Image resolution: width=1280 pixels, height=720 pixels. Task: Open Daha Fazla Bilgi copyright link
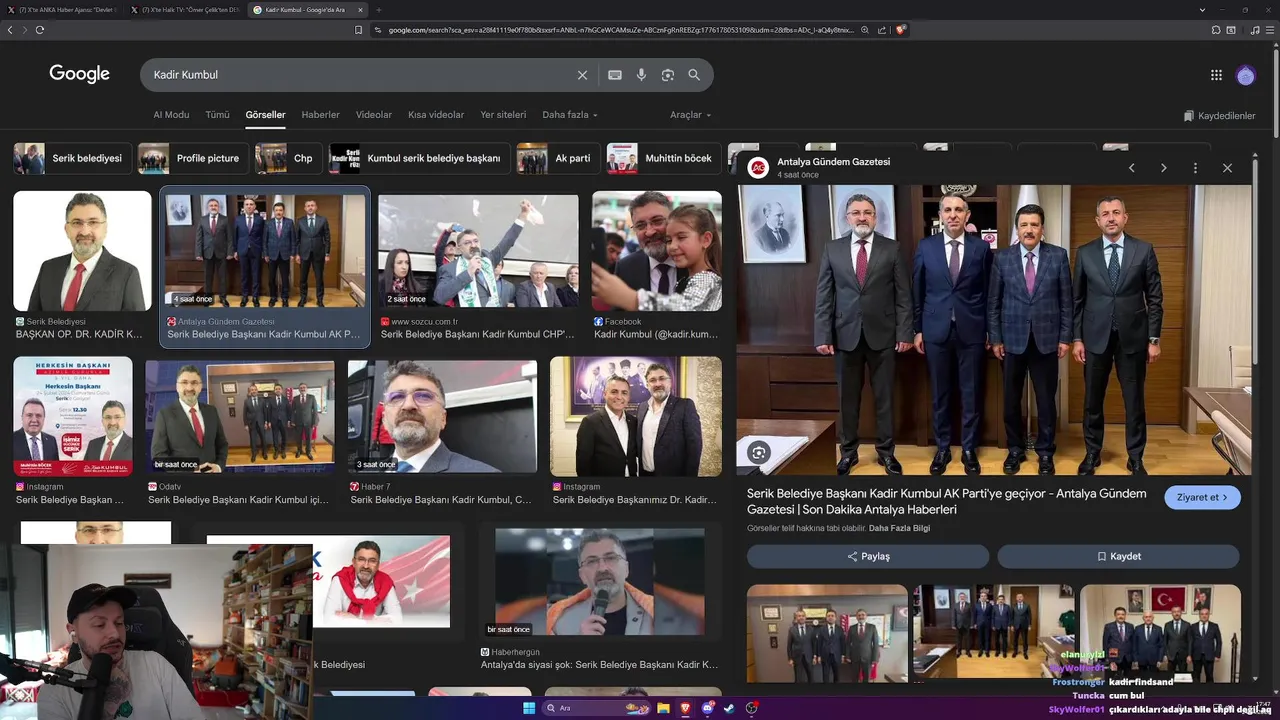[899, 528]
